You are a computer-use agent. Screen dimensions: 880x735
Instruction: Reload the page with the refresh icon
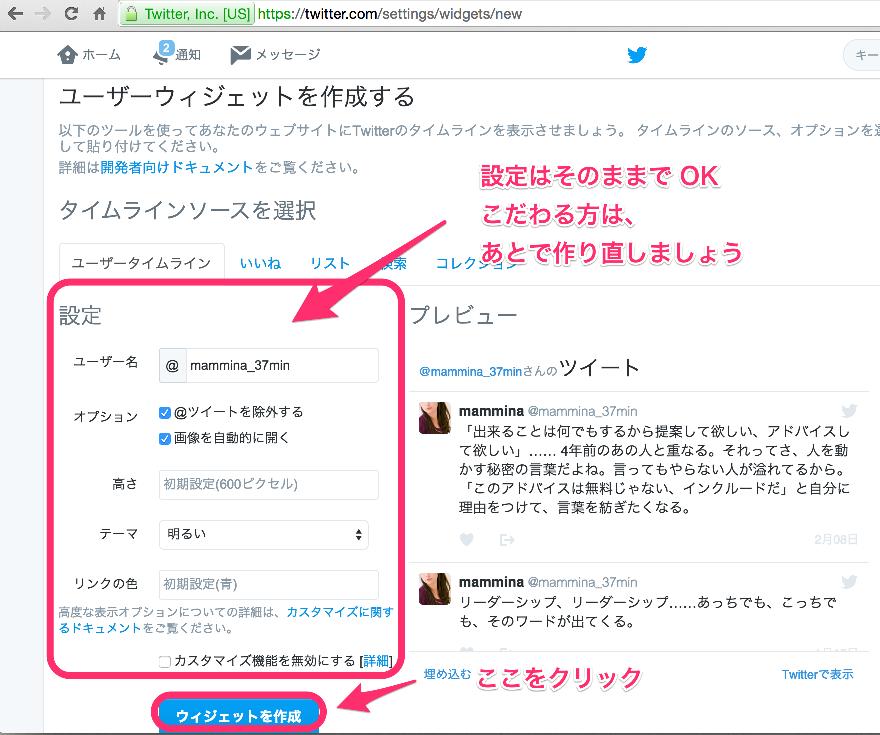tap(71, 13)
